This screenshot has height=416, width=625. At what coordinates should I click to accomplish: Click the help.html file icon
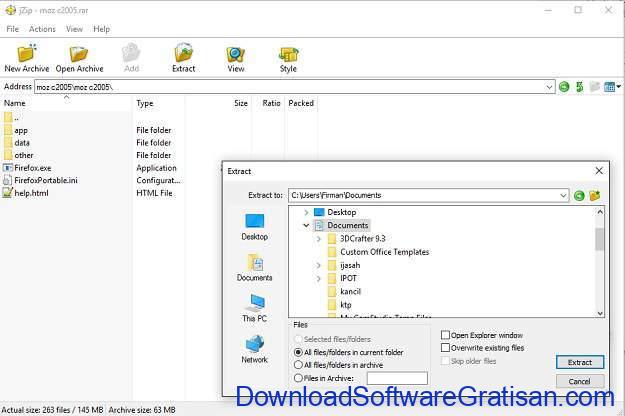[x=8, y=193]
